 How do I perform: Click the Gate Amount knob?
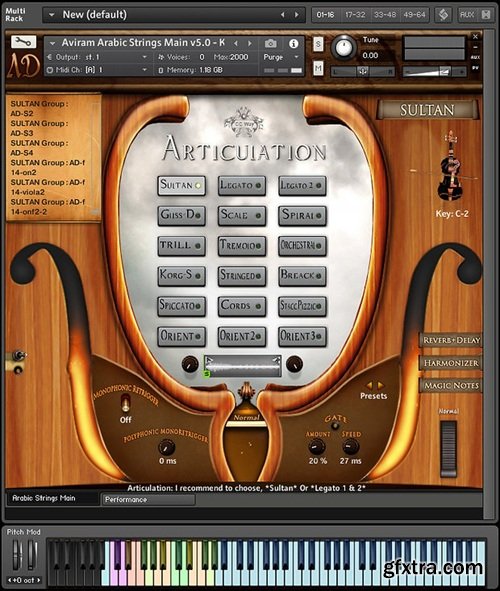pyautogui.click(x=317, y=447)
